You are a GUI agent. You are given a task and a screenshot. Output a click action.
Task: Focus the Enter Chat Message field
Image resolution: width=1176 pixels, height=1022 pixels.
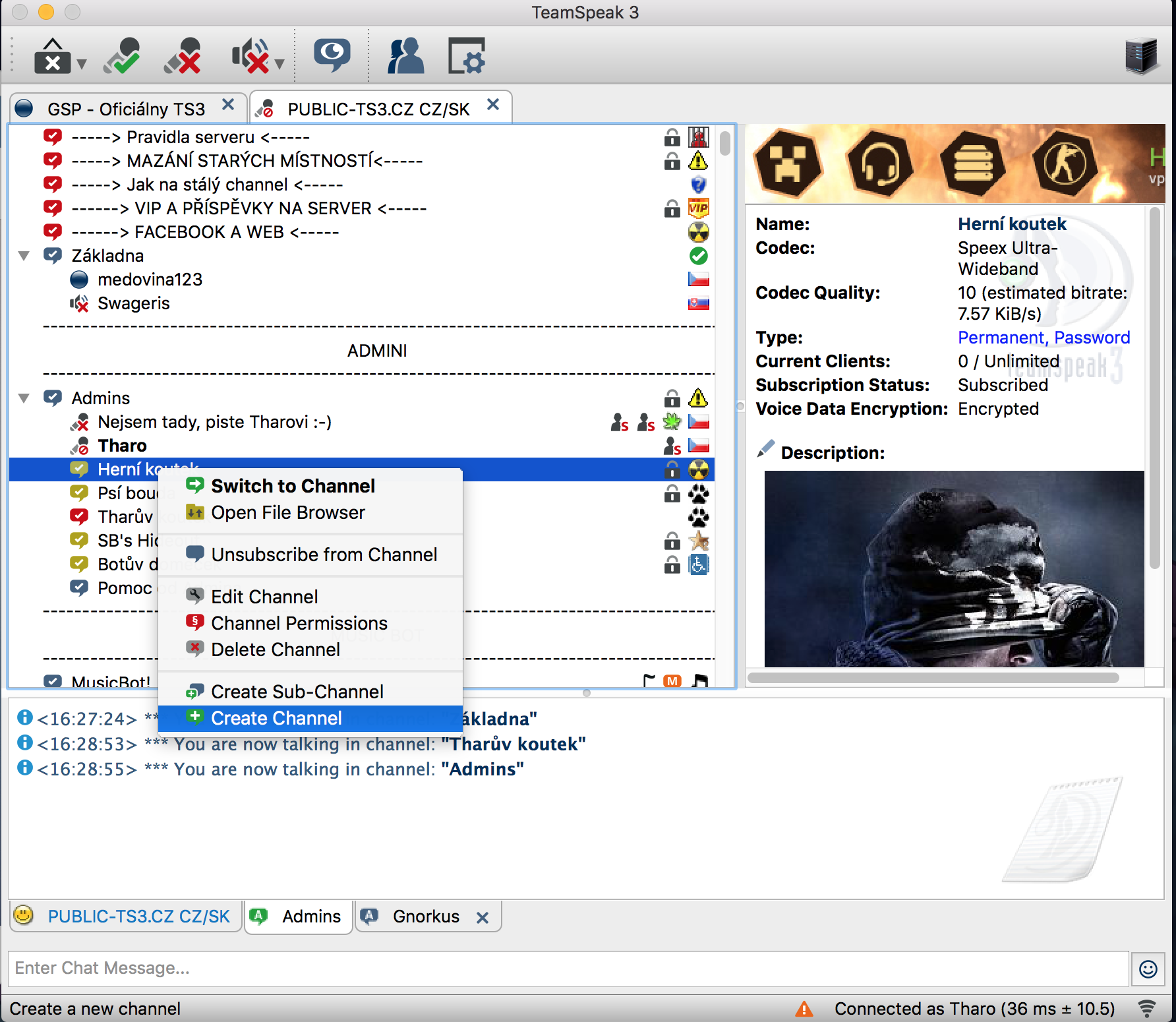(x=568, y=968)
